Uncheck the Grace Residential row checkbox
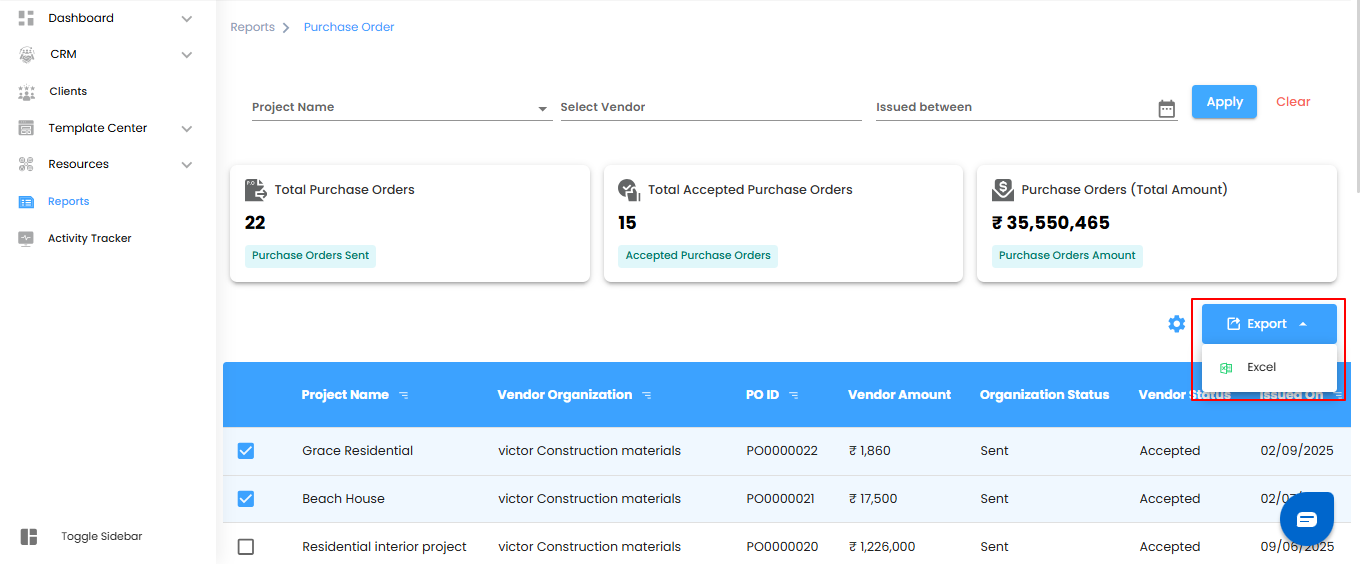 click(246, 451)
